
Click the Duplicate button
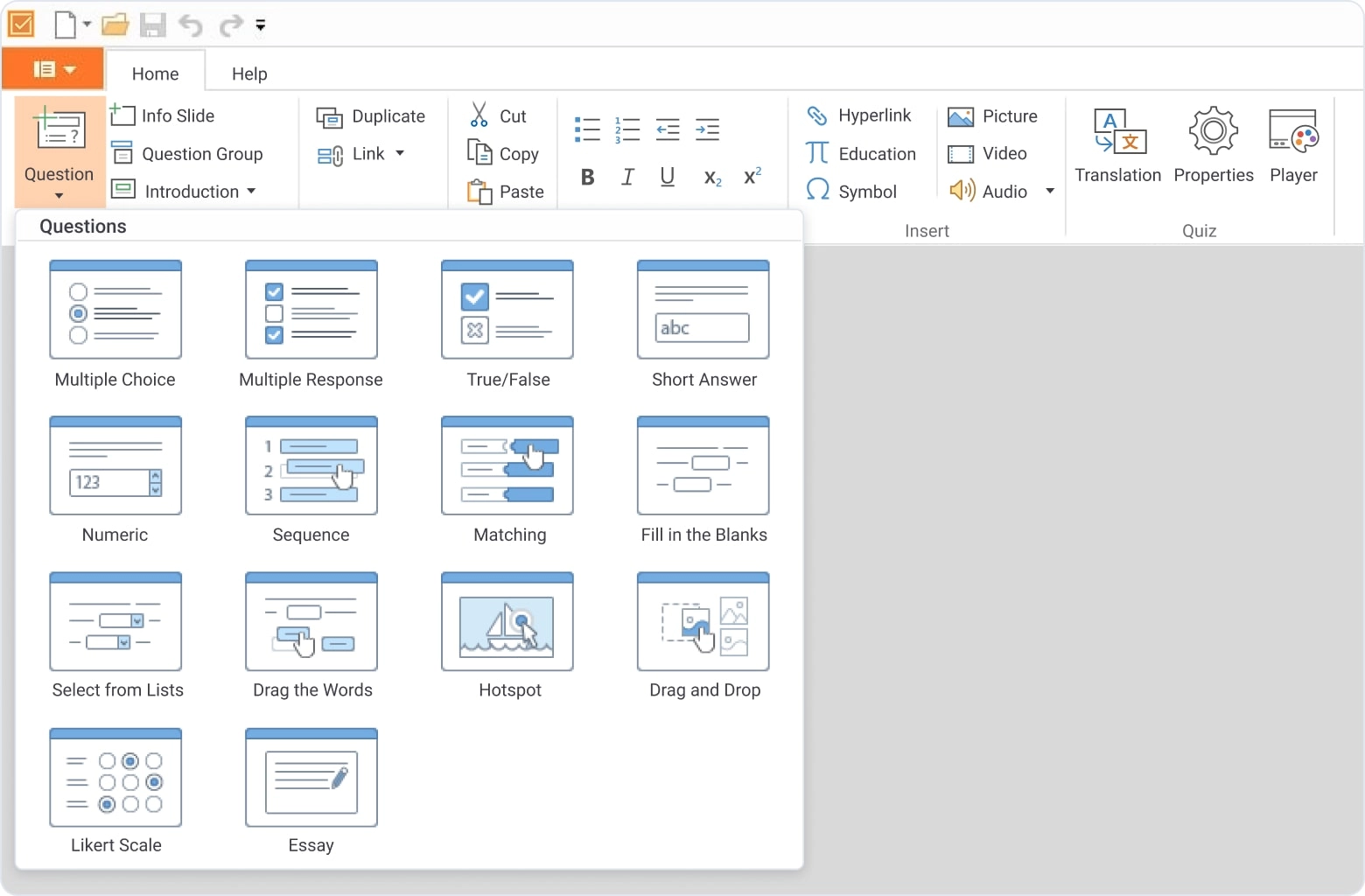371,116
